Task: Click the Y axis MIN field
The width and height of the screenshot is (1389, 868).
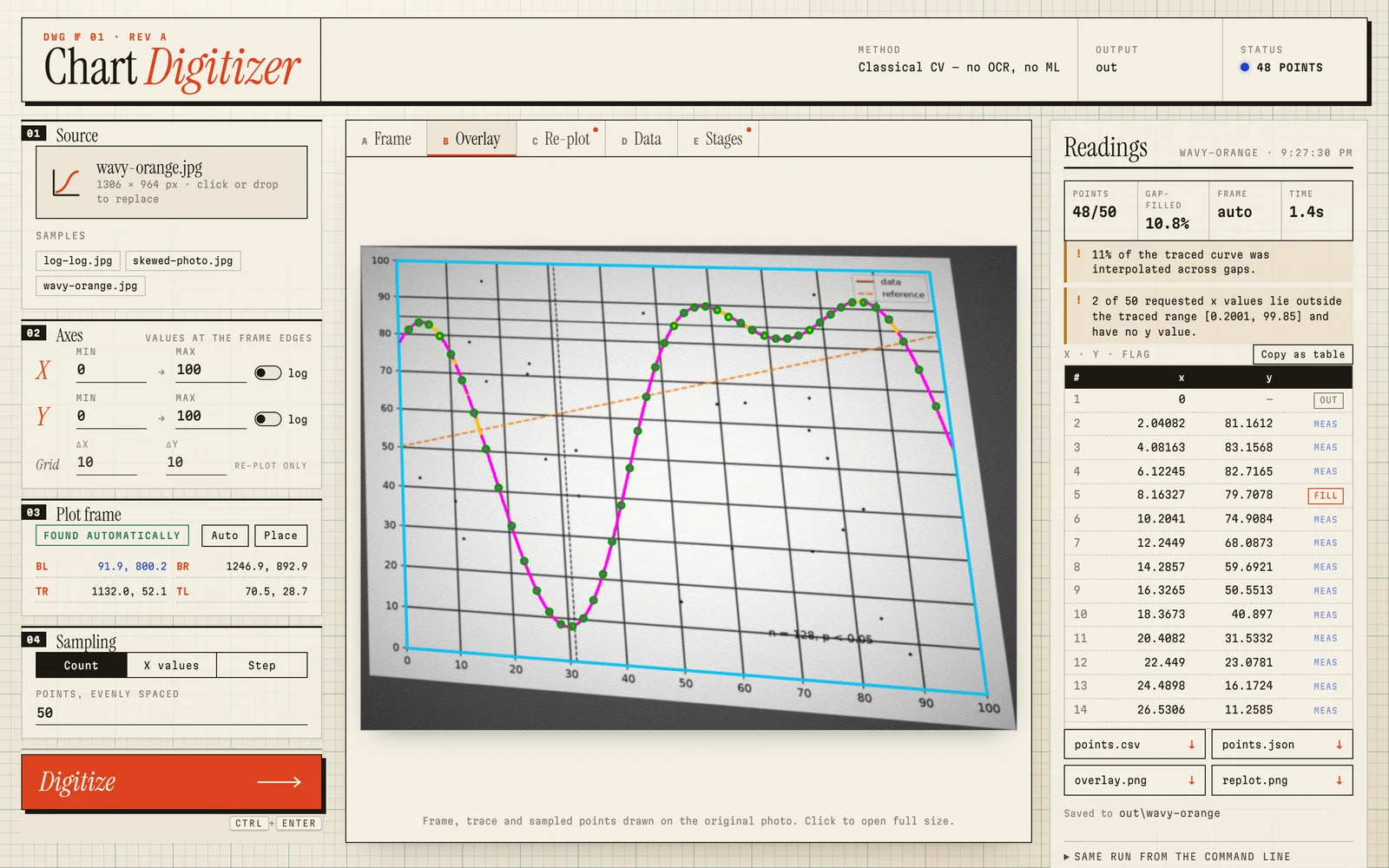Action: pyautogui.click(x=111, y=417)
